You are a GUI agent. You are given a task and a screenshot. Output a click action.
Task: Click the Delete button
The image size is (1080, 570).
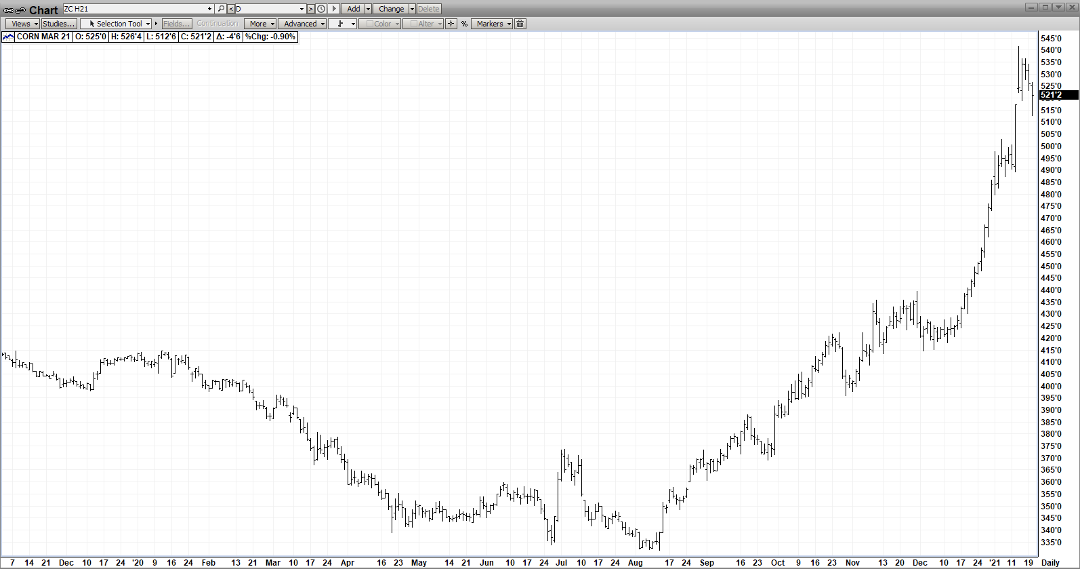pos(428,9)
